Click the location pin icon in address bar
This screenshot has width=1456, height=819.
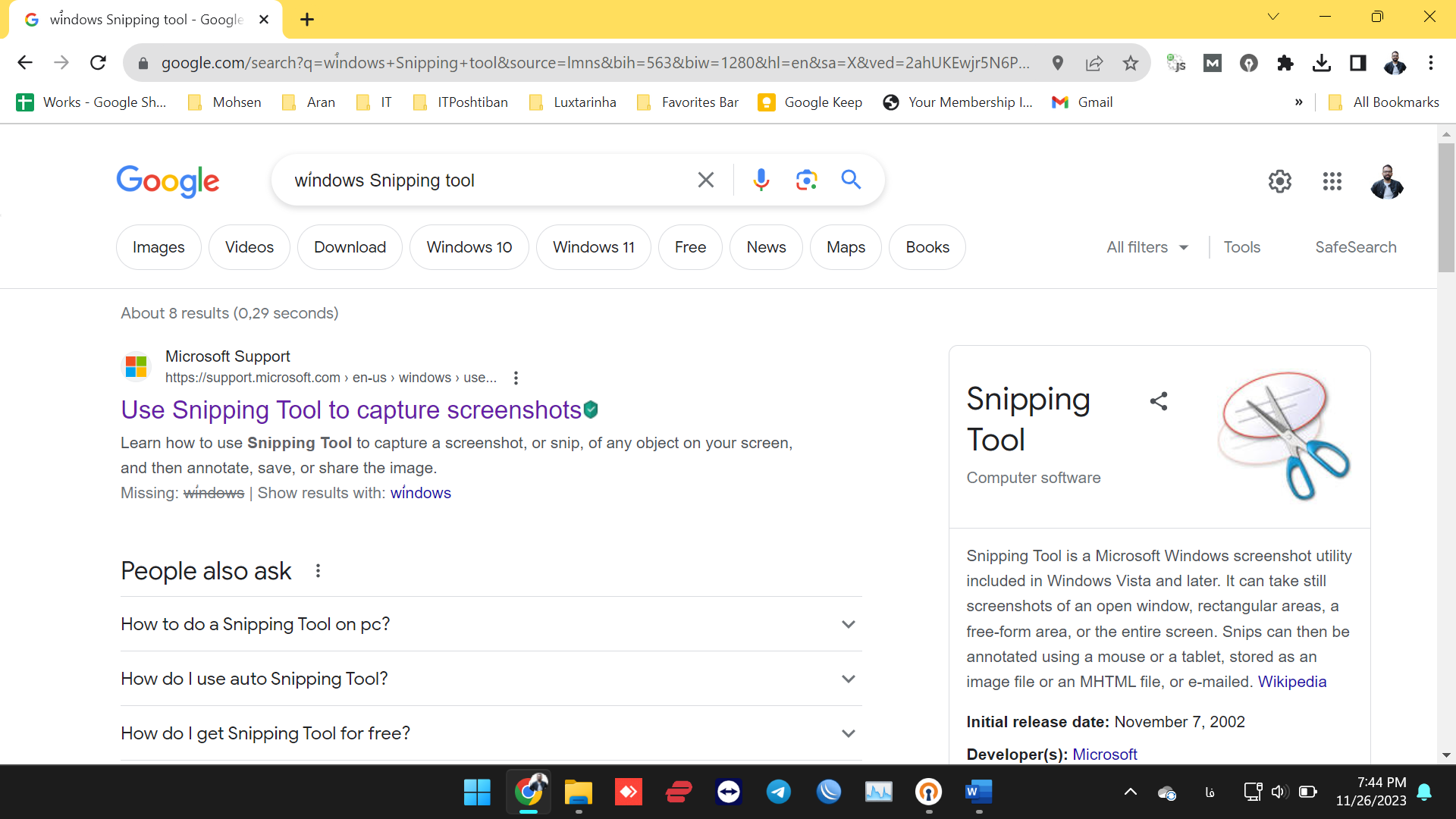[1058, 63]
